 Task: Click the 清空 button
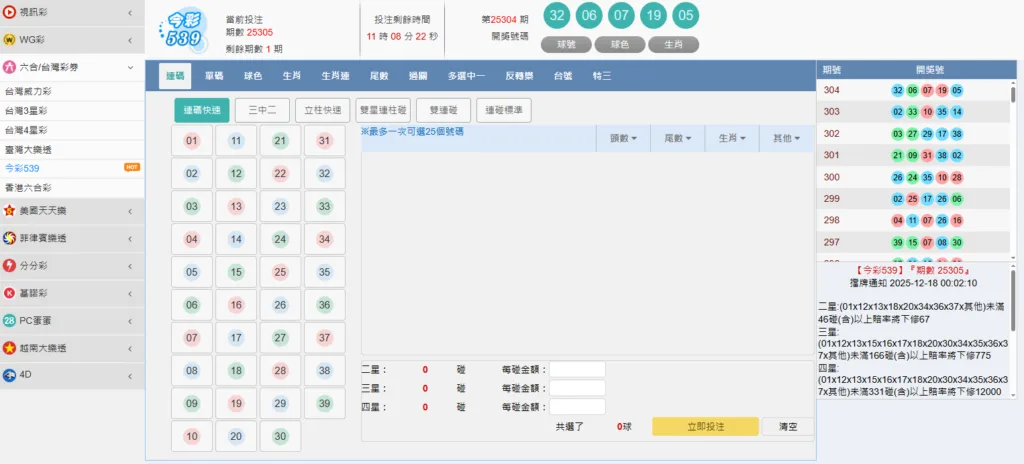[x=788, y=427]
